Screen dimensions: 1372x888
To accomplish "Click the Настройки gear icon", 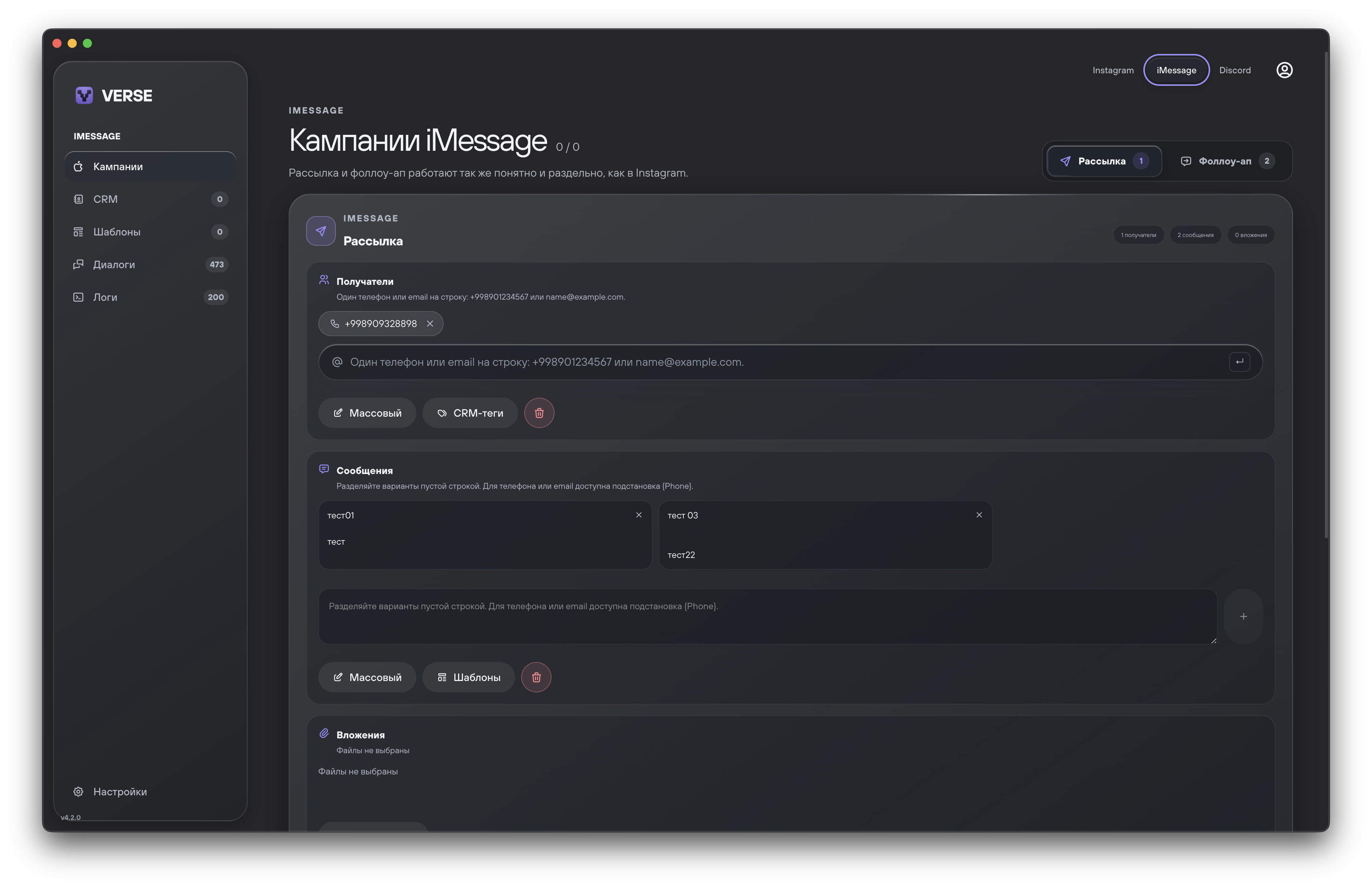I will [78, 791].
